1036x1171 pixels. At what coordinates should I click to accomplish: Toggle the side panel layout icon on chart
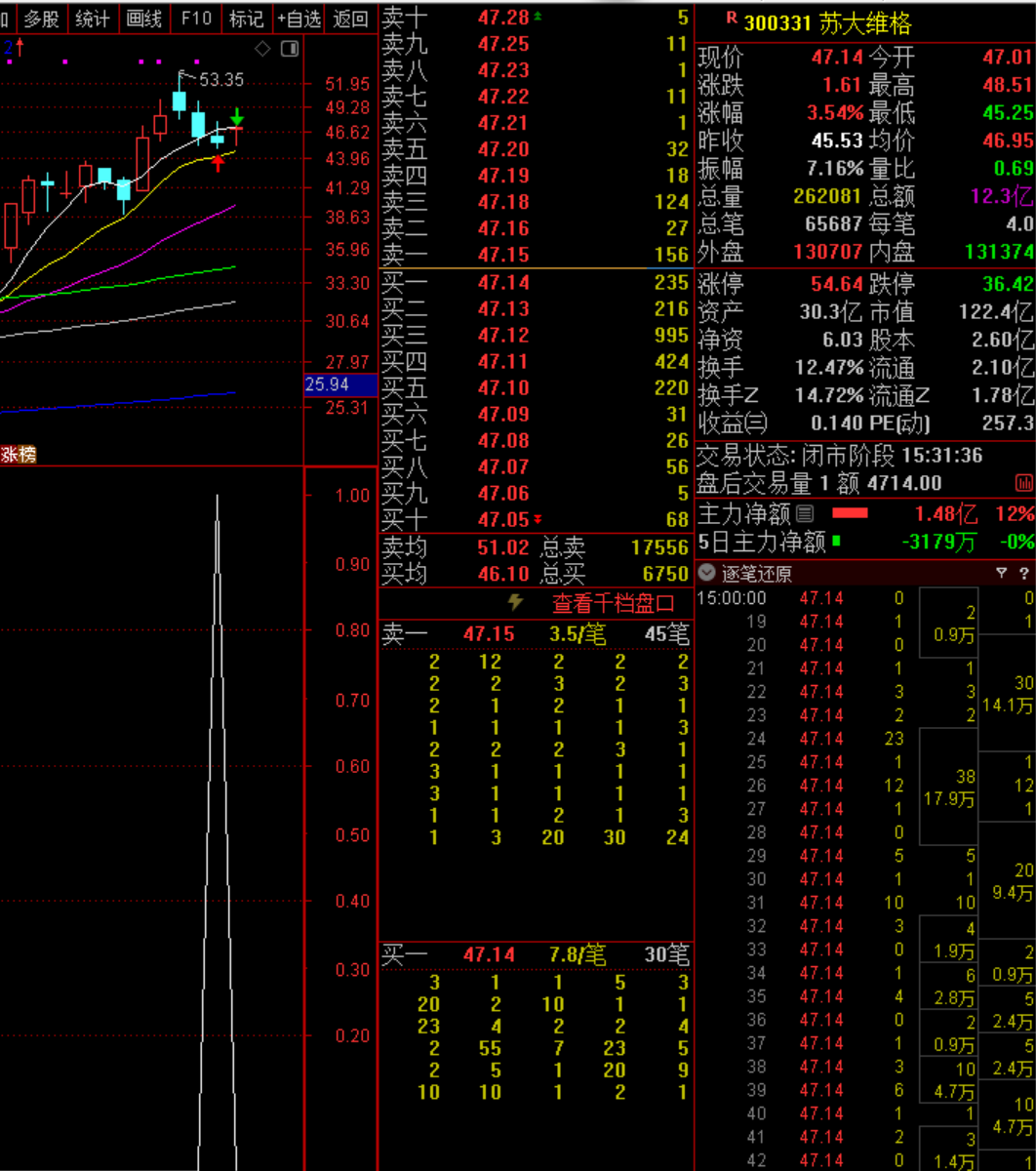[290, 49]
